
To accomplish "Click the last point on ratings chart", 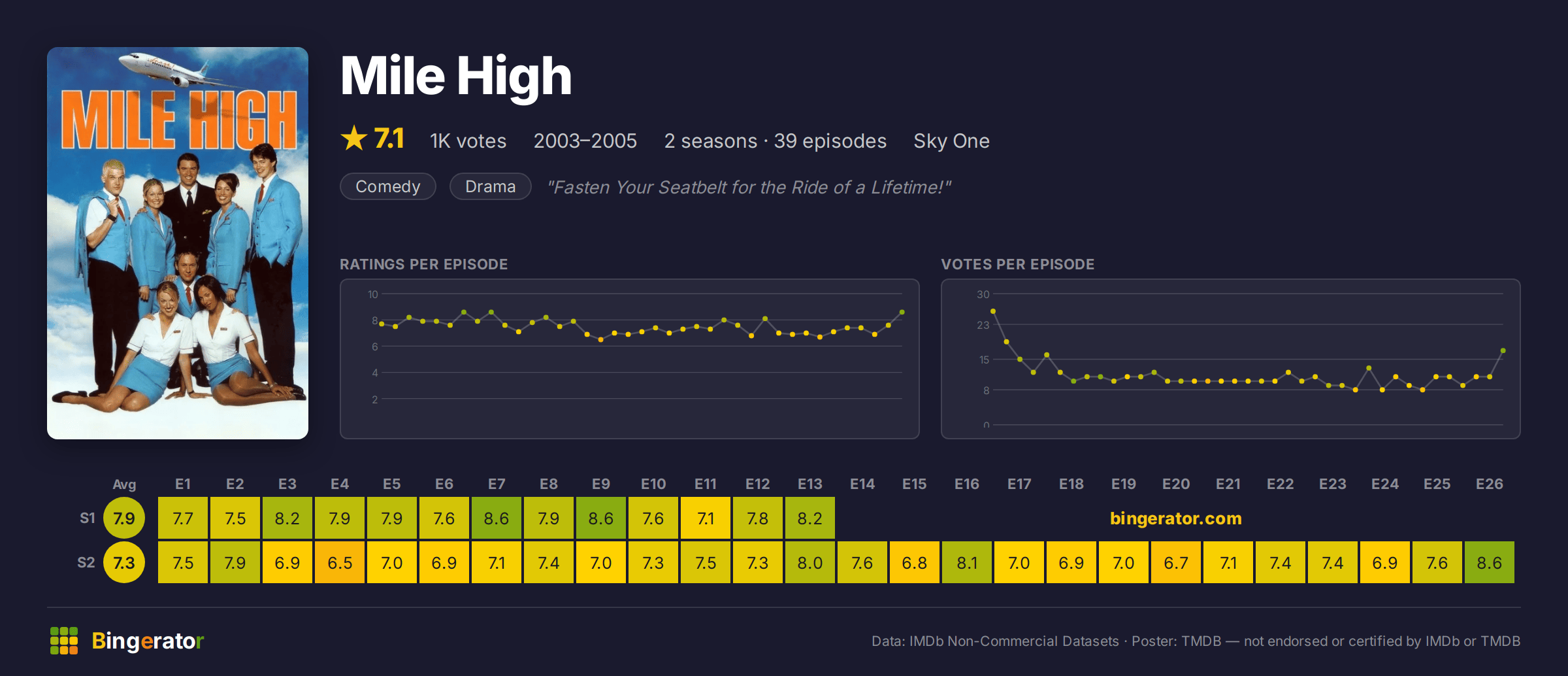I will click(902, 313).
